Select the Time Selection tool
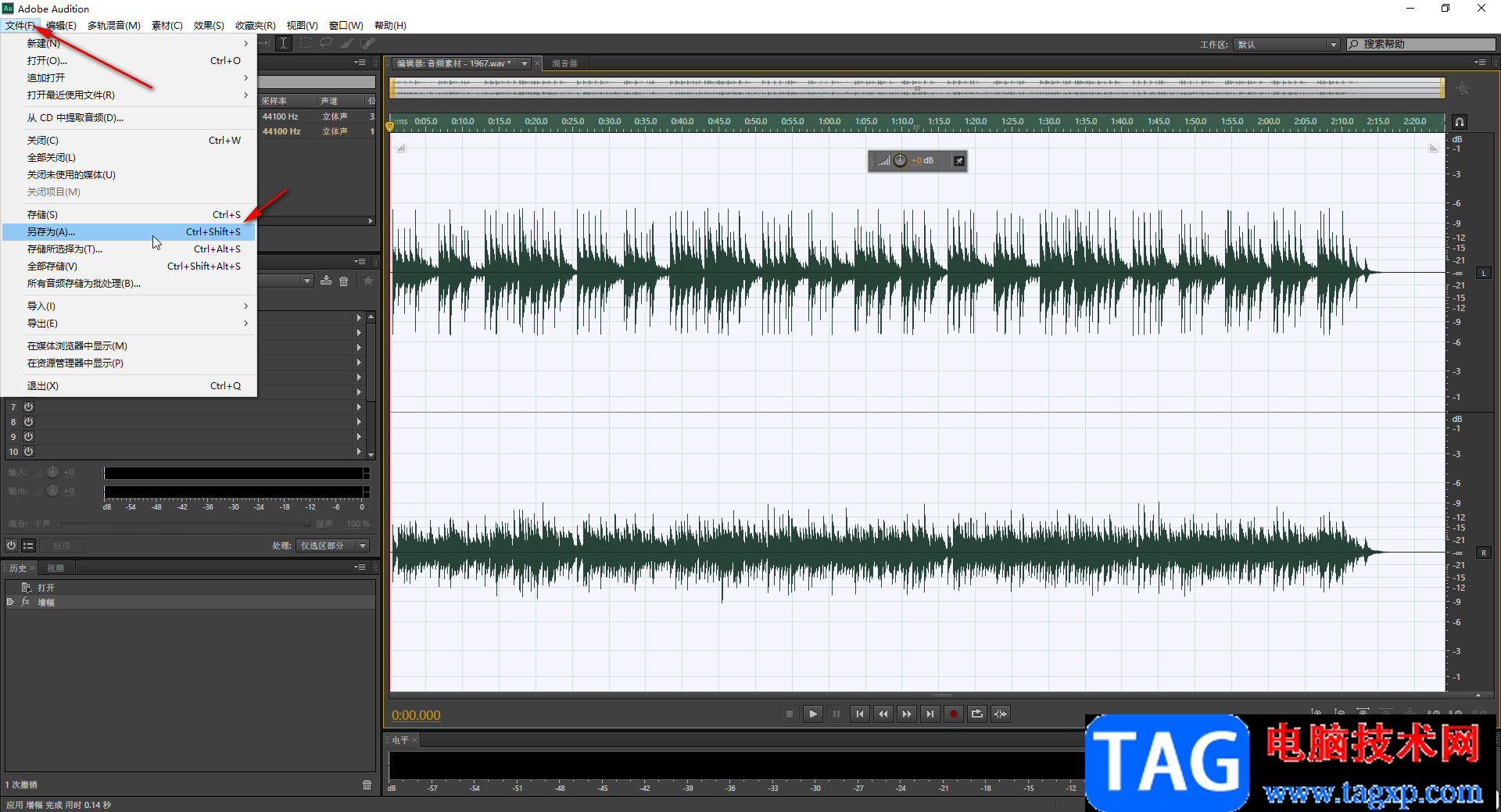 tap(284, 44)
